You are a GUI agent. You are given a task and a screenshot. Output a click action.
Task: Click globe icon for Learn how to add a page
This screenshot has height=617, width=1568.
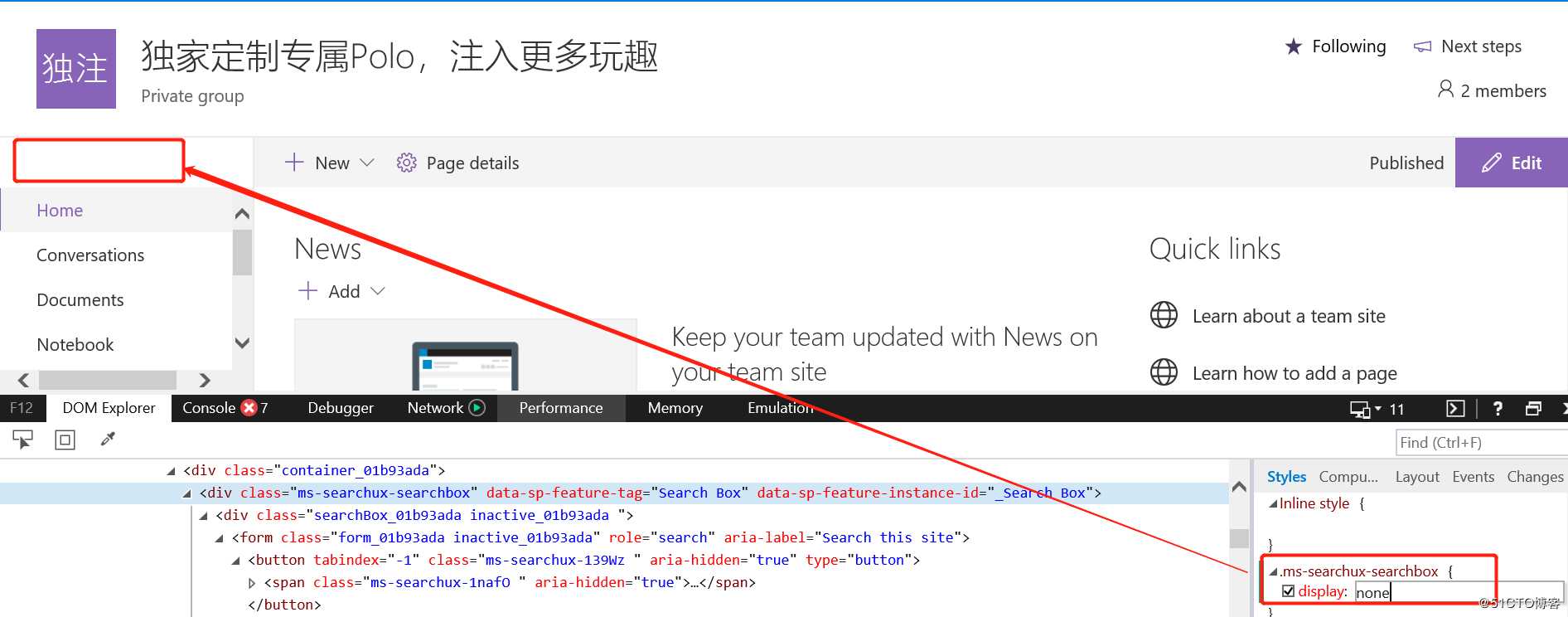(x=1164, y=372)
